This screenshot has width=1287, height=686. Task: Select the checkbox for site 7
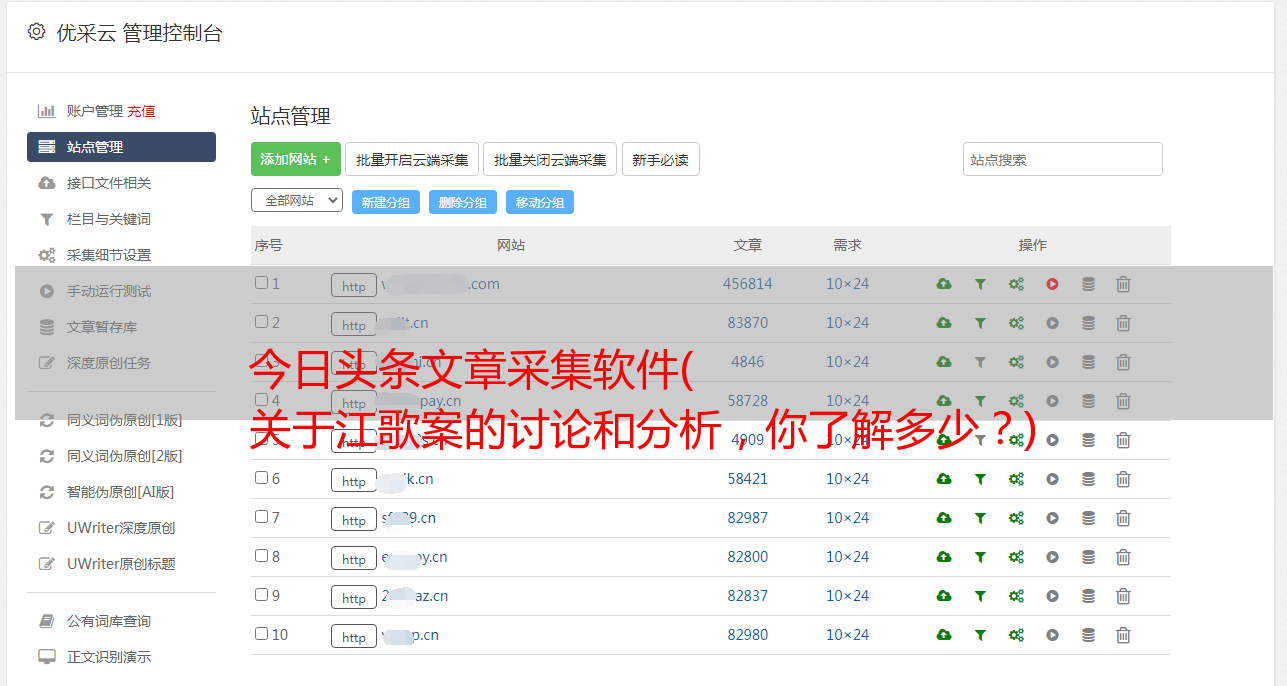[x=261, y=517]
